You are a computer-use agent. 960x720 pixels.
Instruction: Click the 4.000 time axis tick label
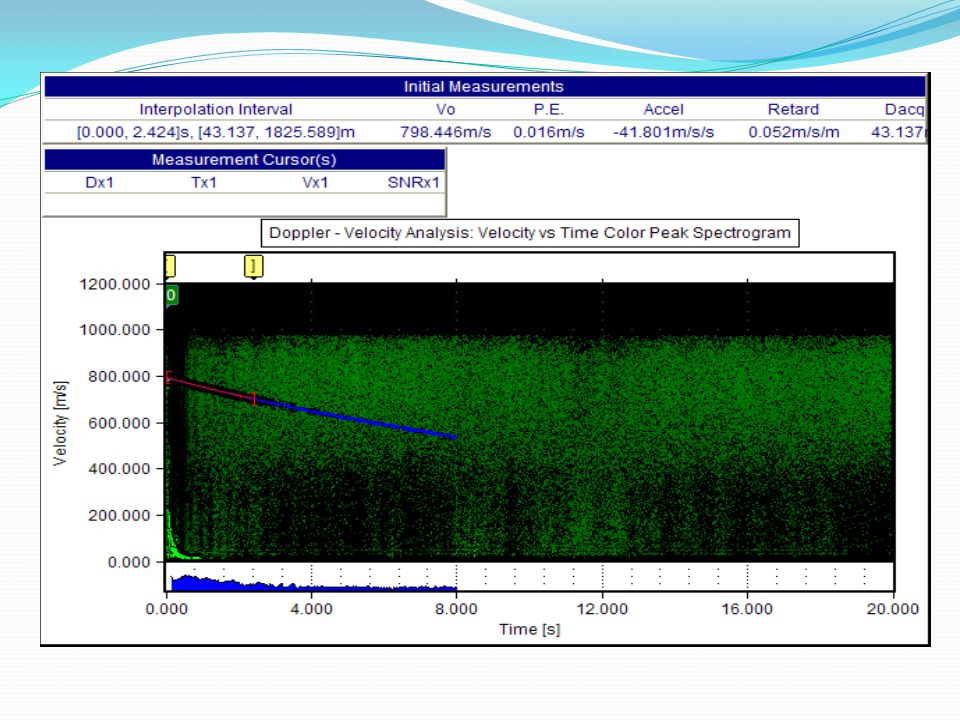(x=311, y=609)
